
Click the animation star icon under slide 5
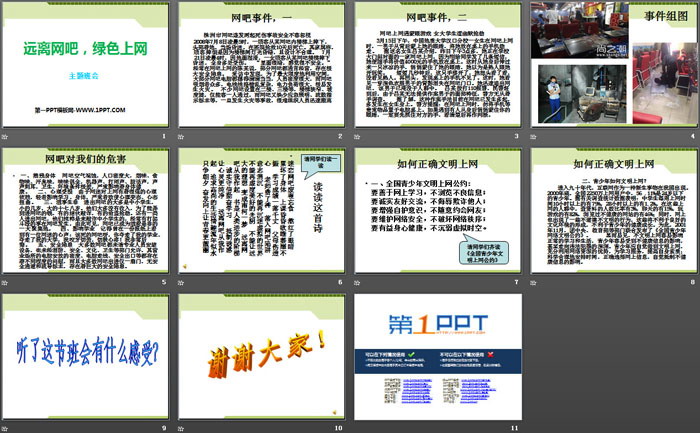click(x=5, y=283)
